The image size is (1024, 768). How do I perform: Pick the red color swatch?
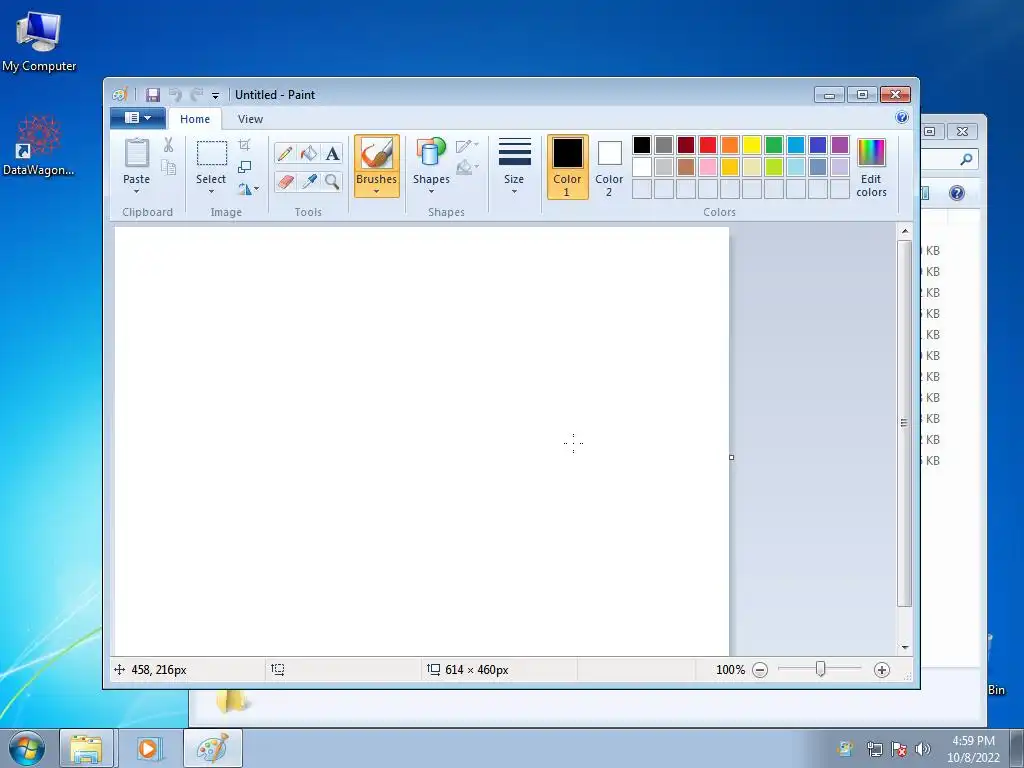[708, 145]
